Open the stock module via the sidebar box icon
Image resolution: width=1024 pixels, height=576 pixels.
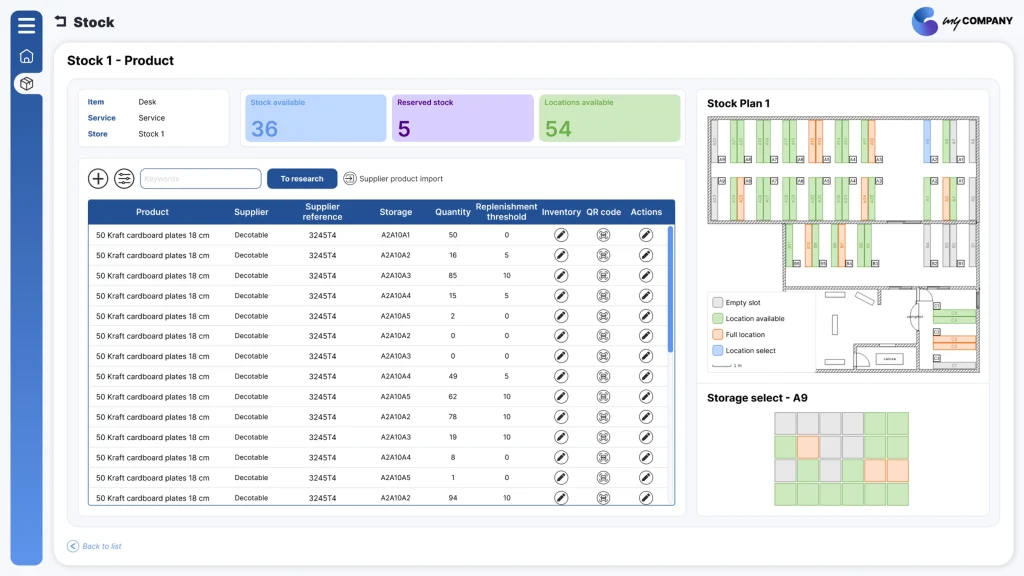click(x=26, y=84)
